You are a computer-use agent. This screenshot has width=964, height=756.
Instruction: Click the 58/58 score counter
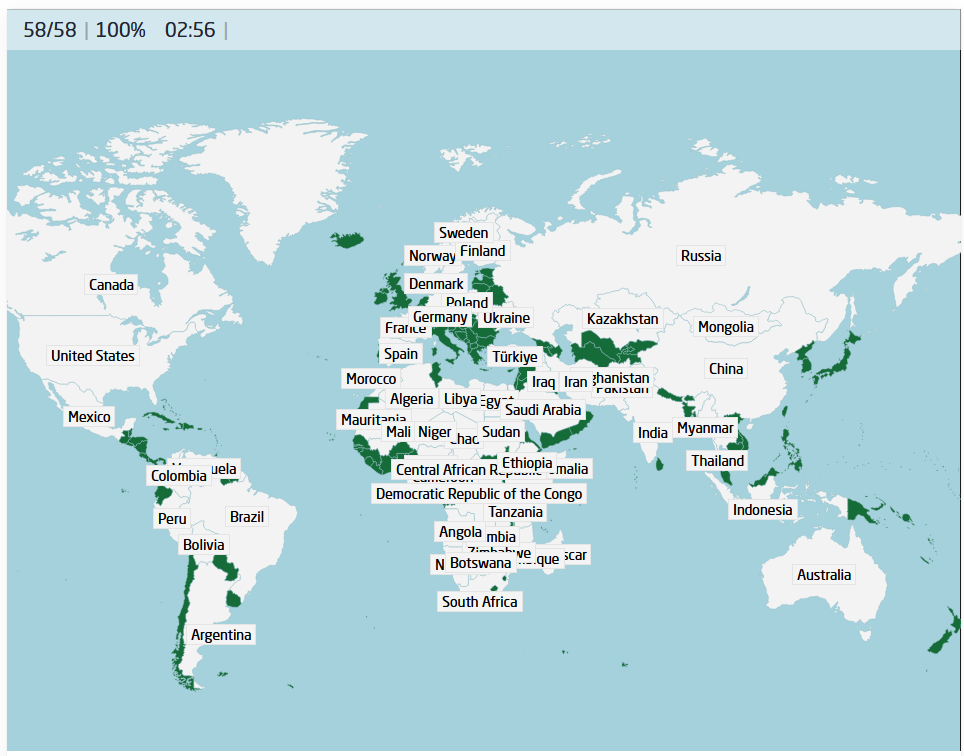click(49, 30)
